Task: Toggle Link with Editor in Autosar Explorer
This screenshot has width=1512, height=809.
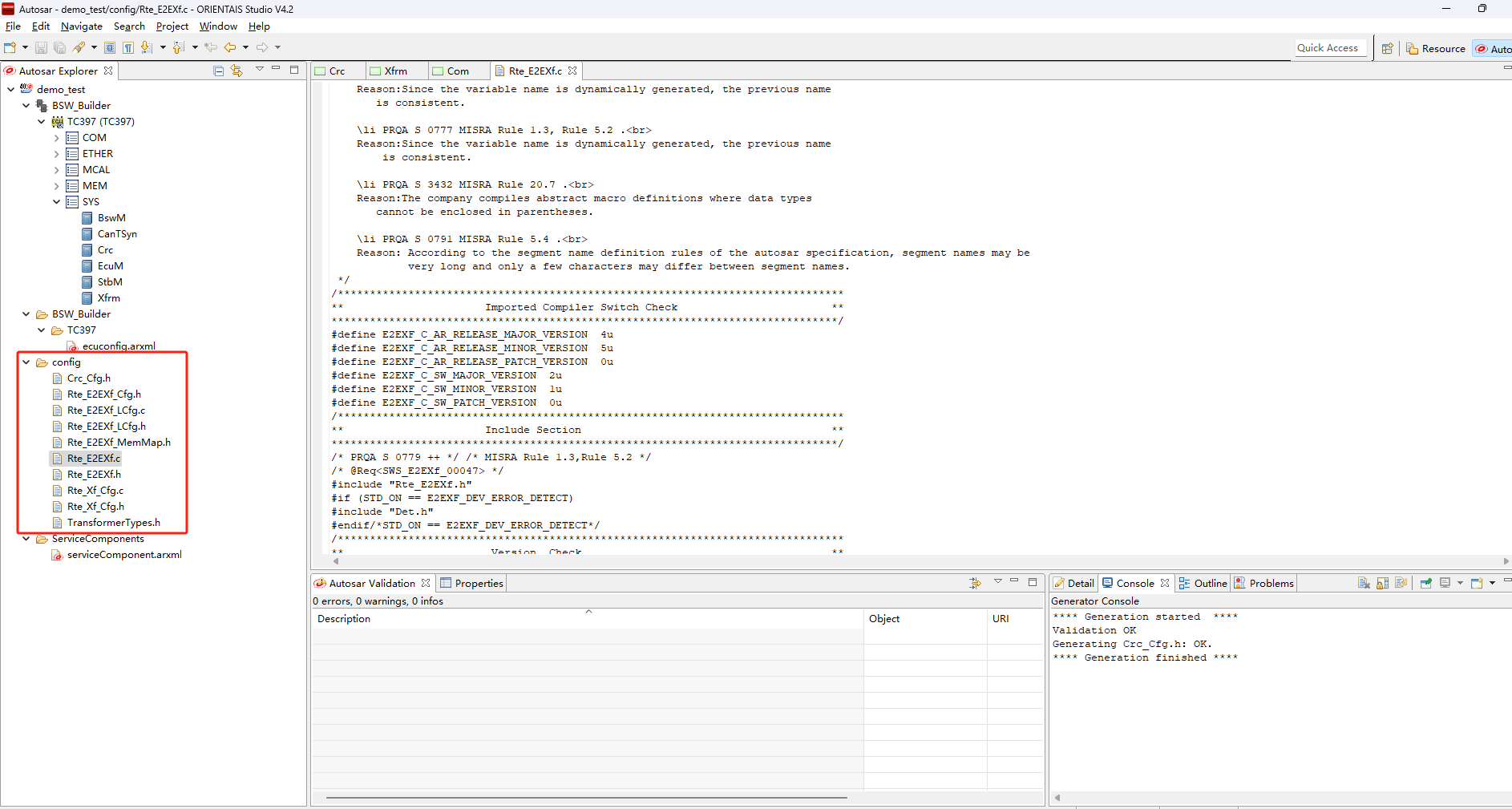Action: [237, 71]
